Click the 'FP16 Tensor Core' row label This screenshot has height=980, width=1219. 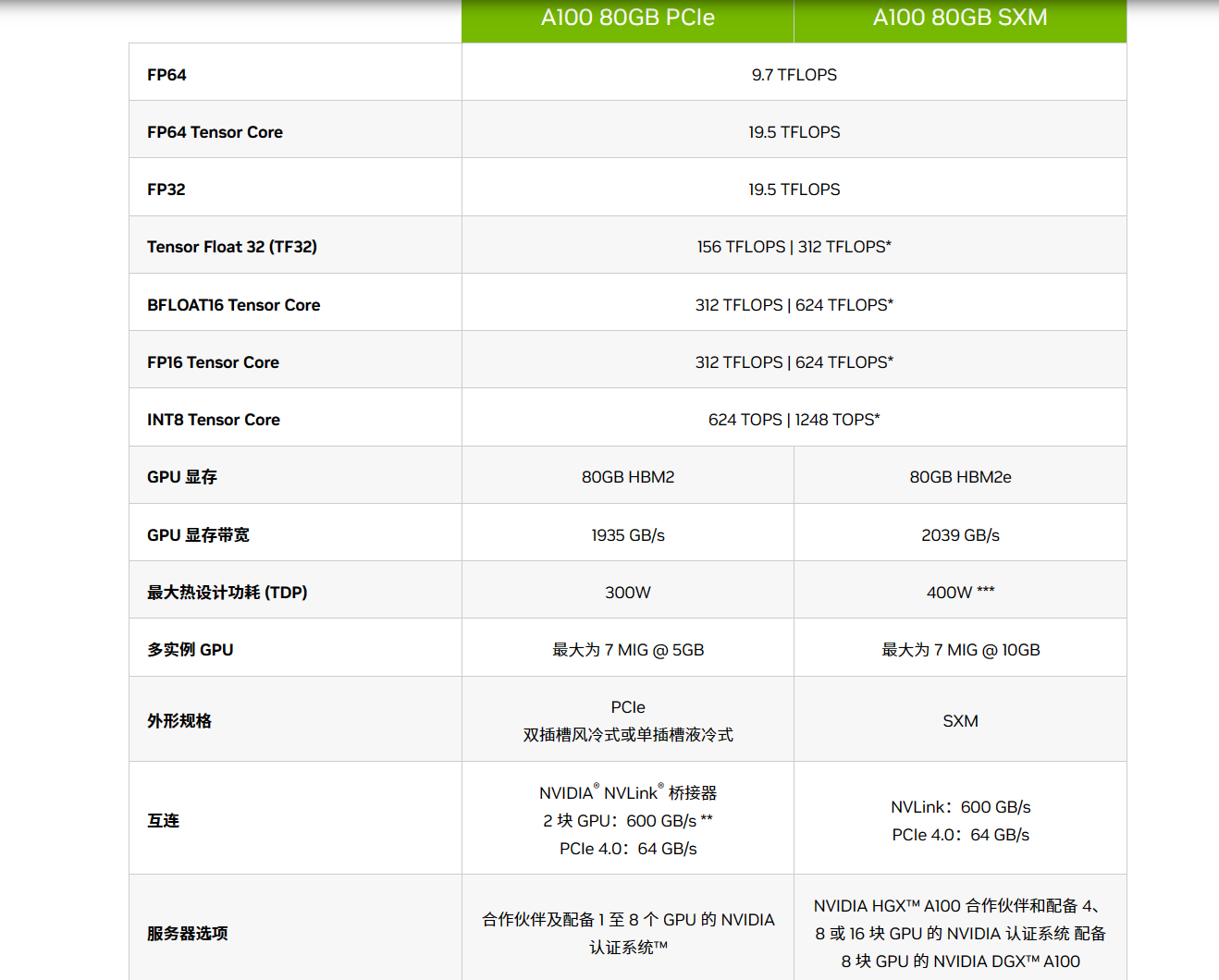tap(213, 362)
